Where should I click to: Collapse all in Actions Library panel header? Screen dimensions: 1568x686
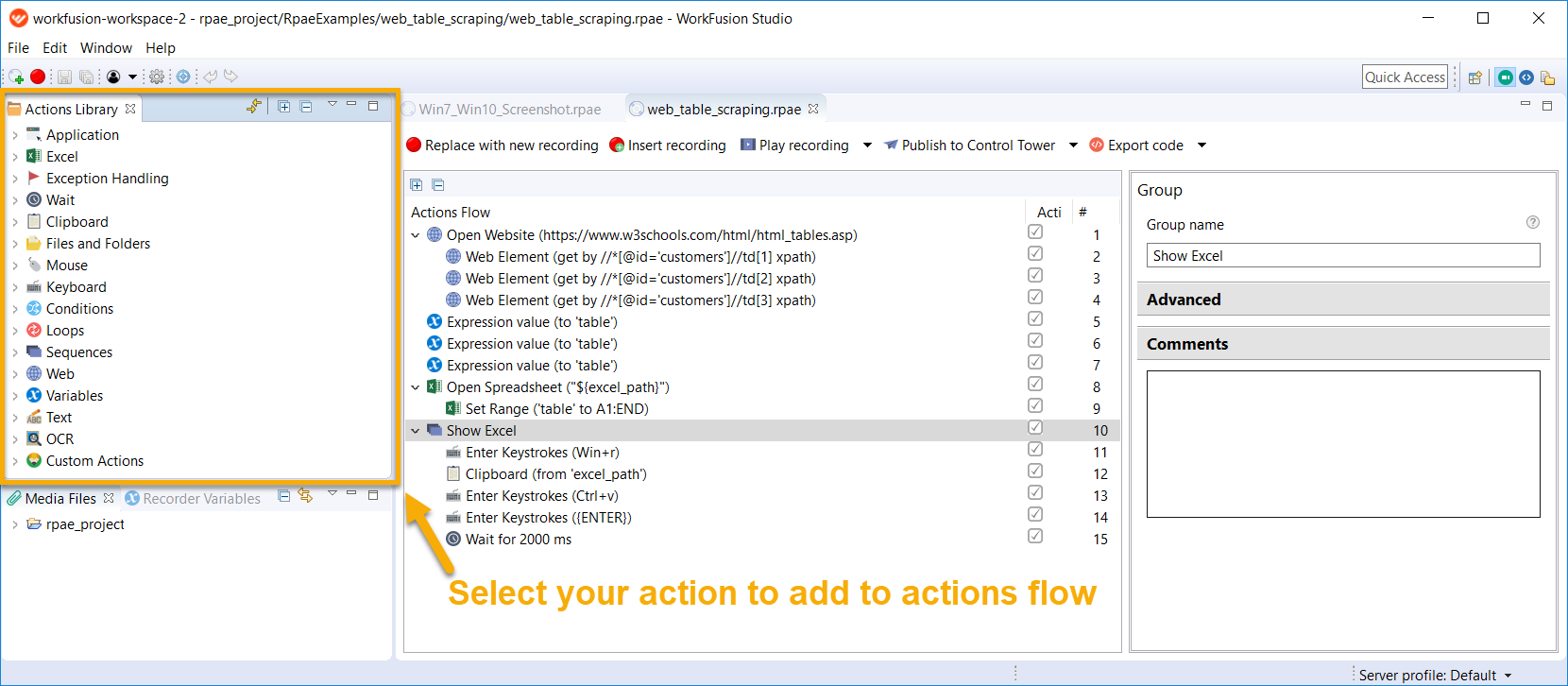click(306, 107)
